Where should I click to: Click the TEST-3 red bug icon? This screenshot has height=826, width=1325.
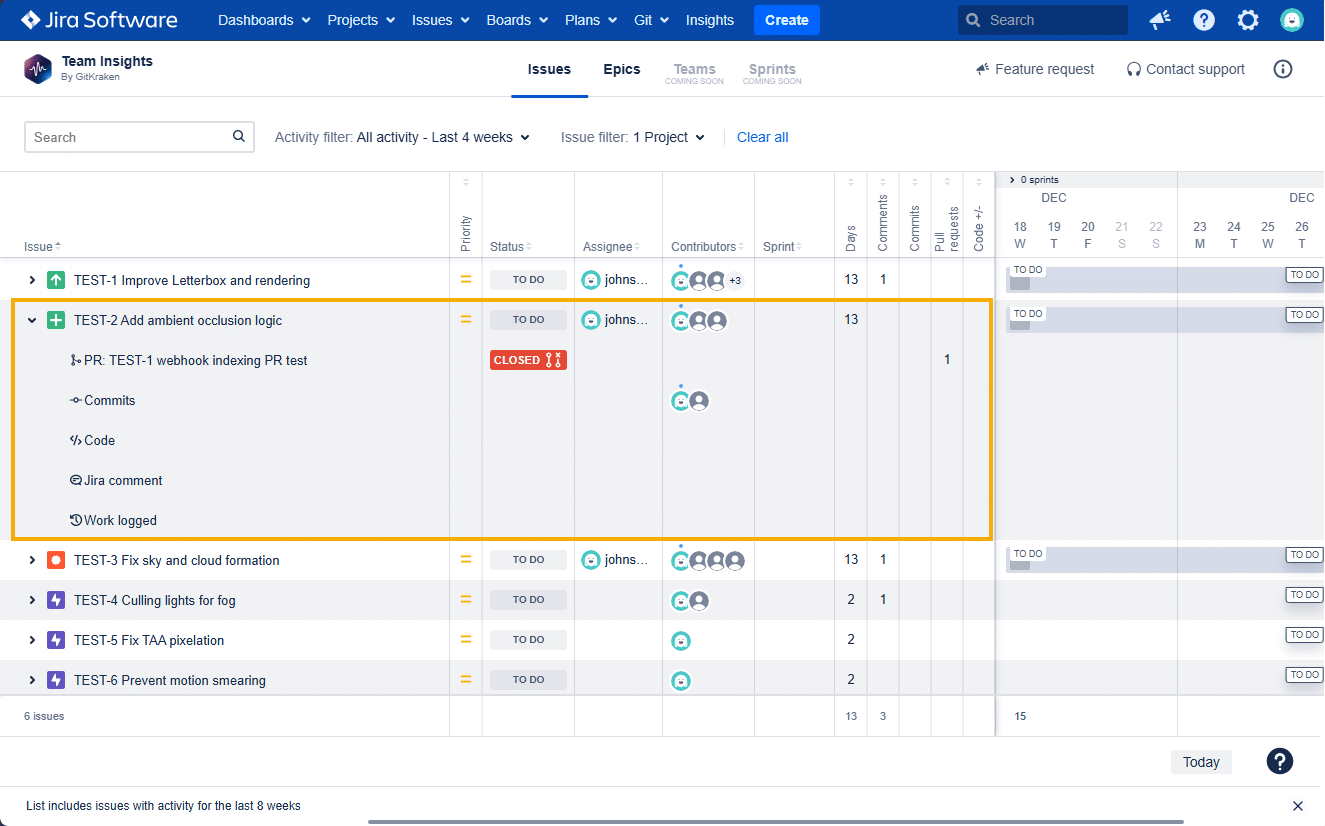(x=56, y=560)
